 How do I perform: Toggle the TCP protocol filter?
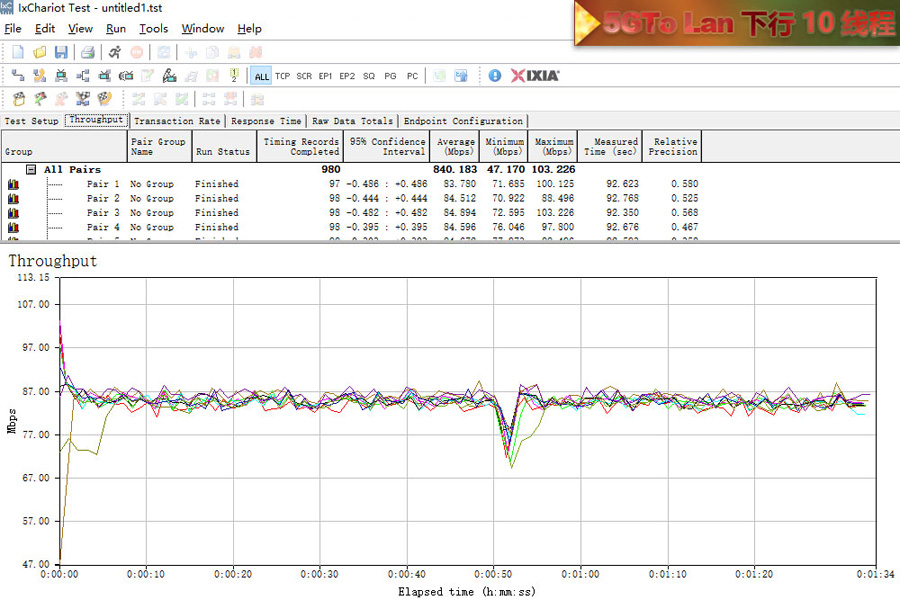pos(283,76)
